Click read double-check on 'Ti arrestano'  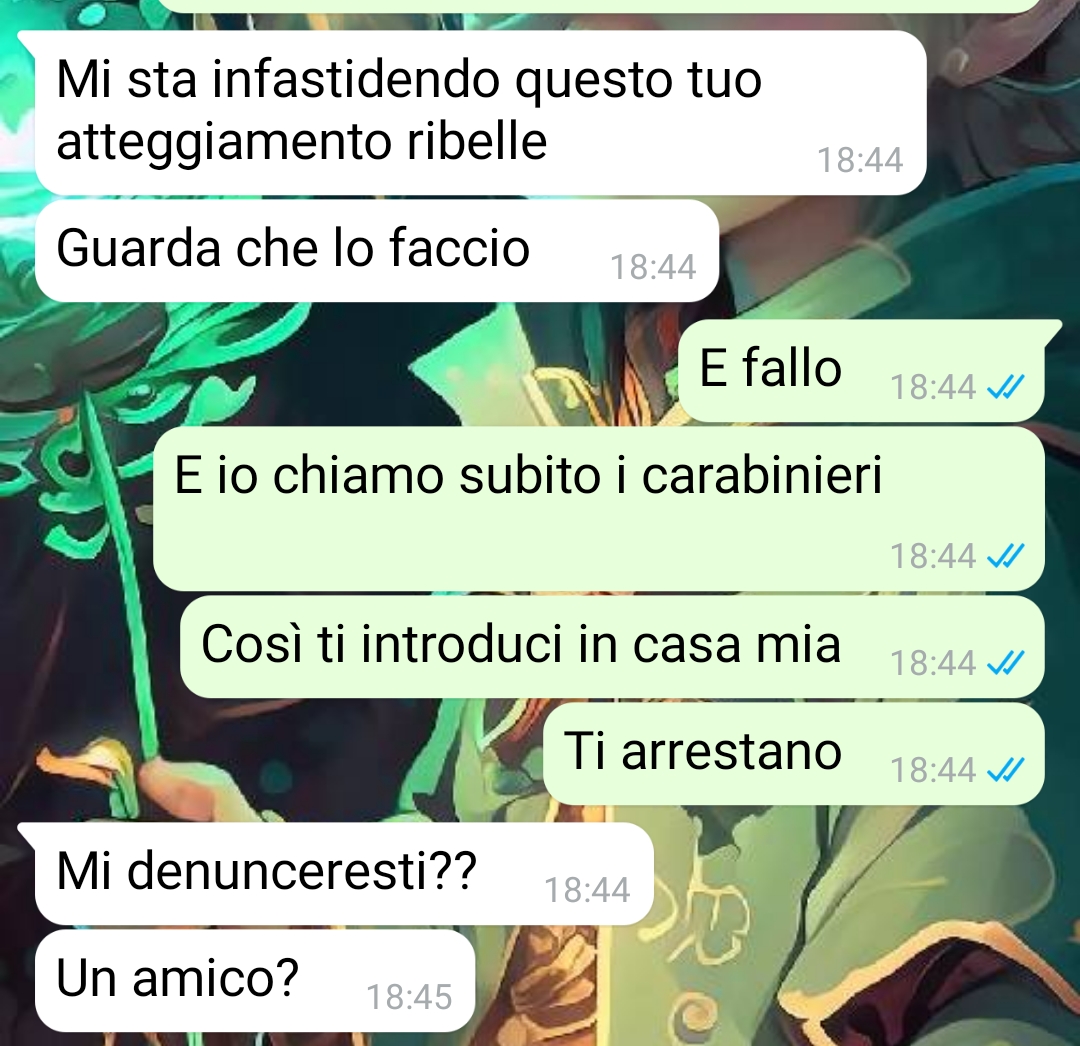tap(1006, 769)
